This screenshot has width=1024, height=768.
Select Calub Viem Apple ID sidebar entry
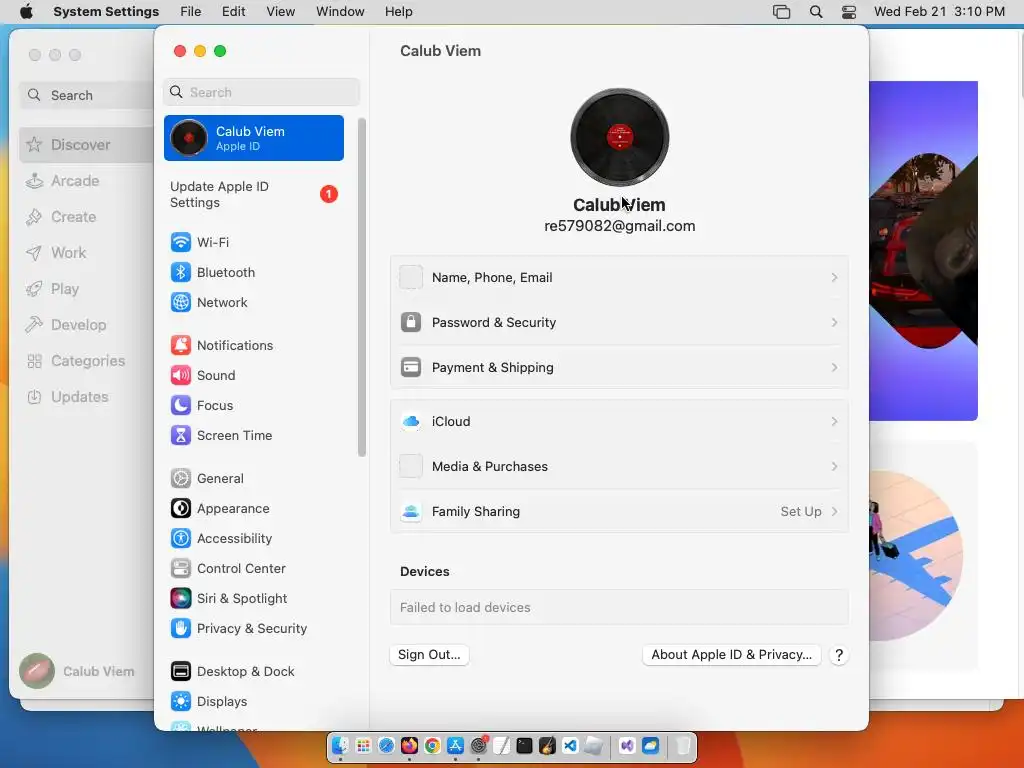(254, 138)
